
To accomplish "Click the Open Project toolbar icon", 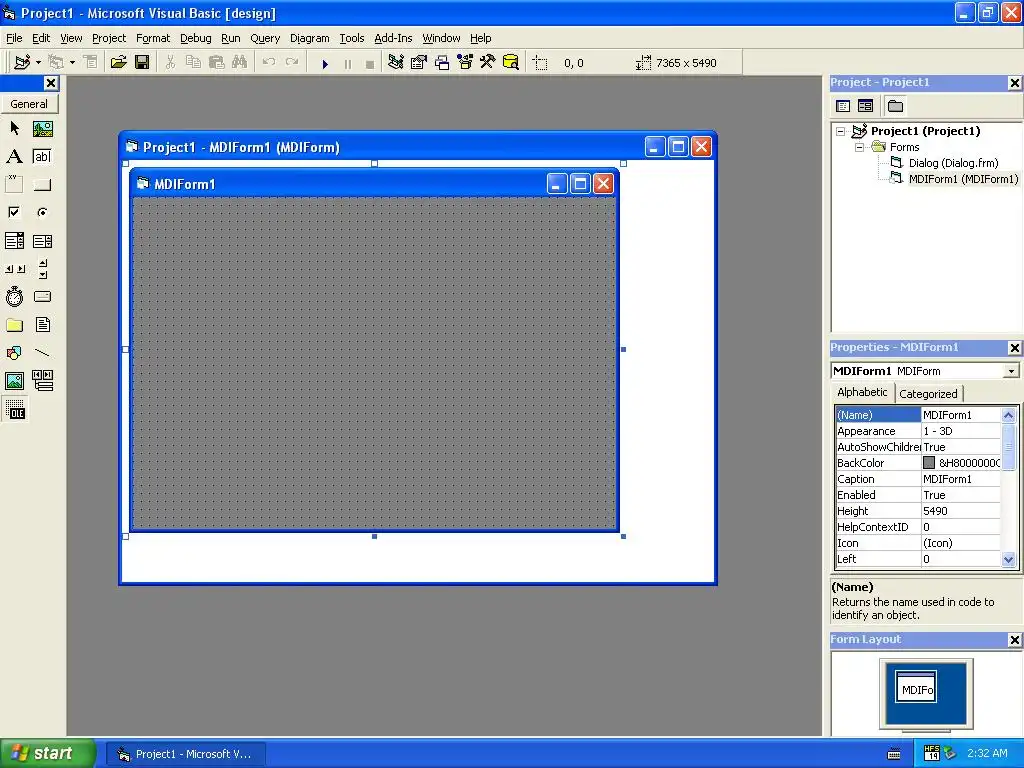I will click(118, 62).
